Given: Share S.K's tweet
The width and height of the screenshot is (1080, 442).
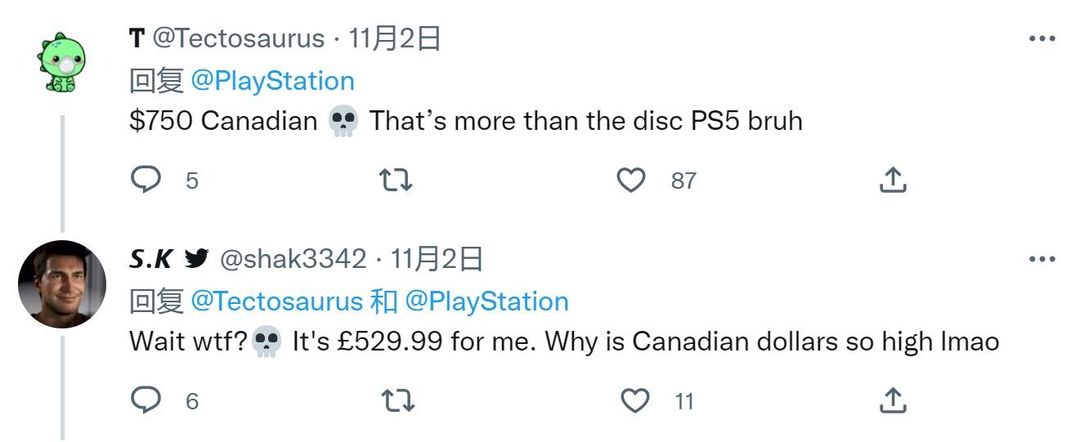Looking at the screenshot, I should (893, 400).
